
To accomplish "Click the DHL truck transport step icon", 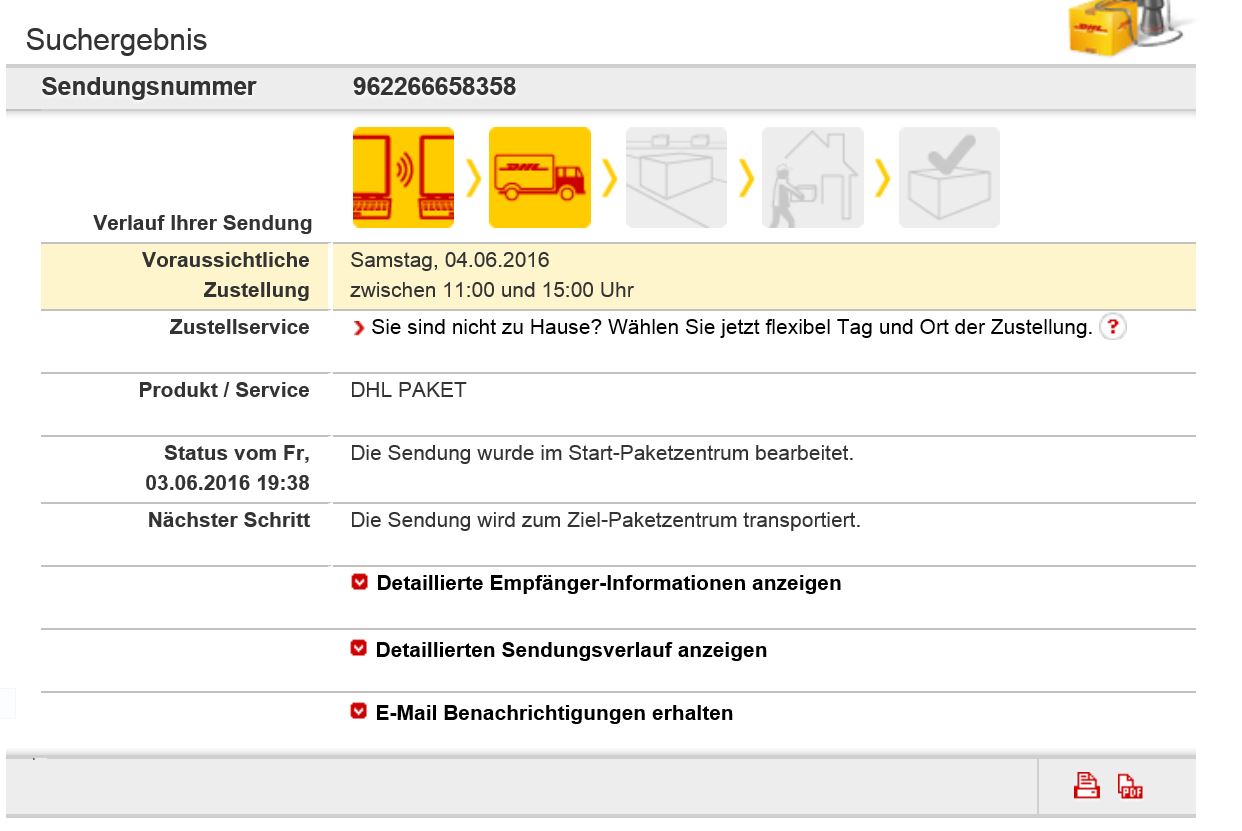I will pyautogui.click(x=540, y=177).
